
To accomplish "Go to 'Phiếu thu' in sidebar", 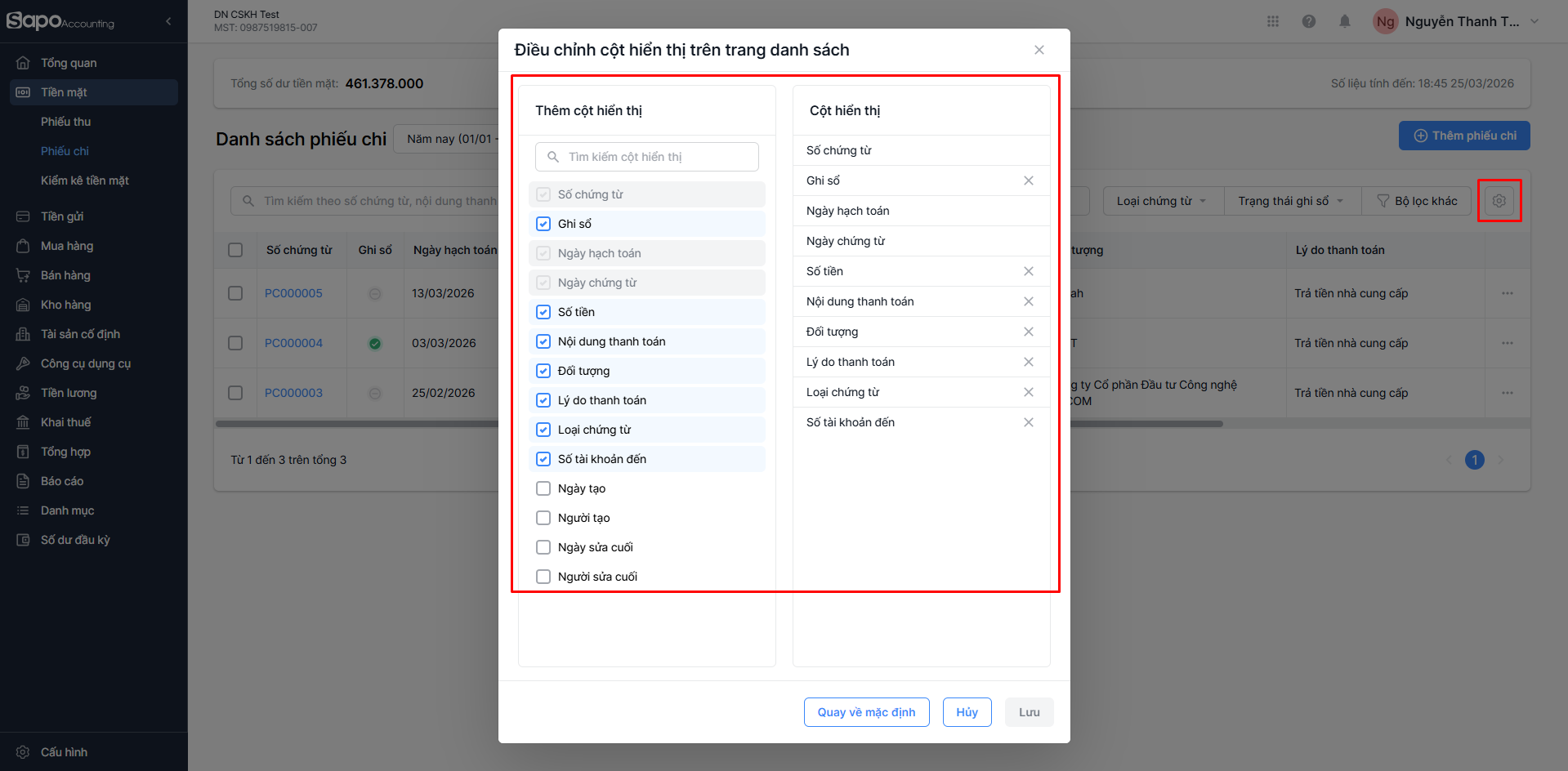I will click(x=66, y=122).
